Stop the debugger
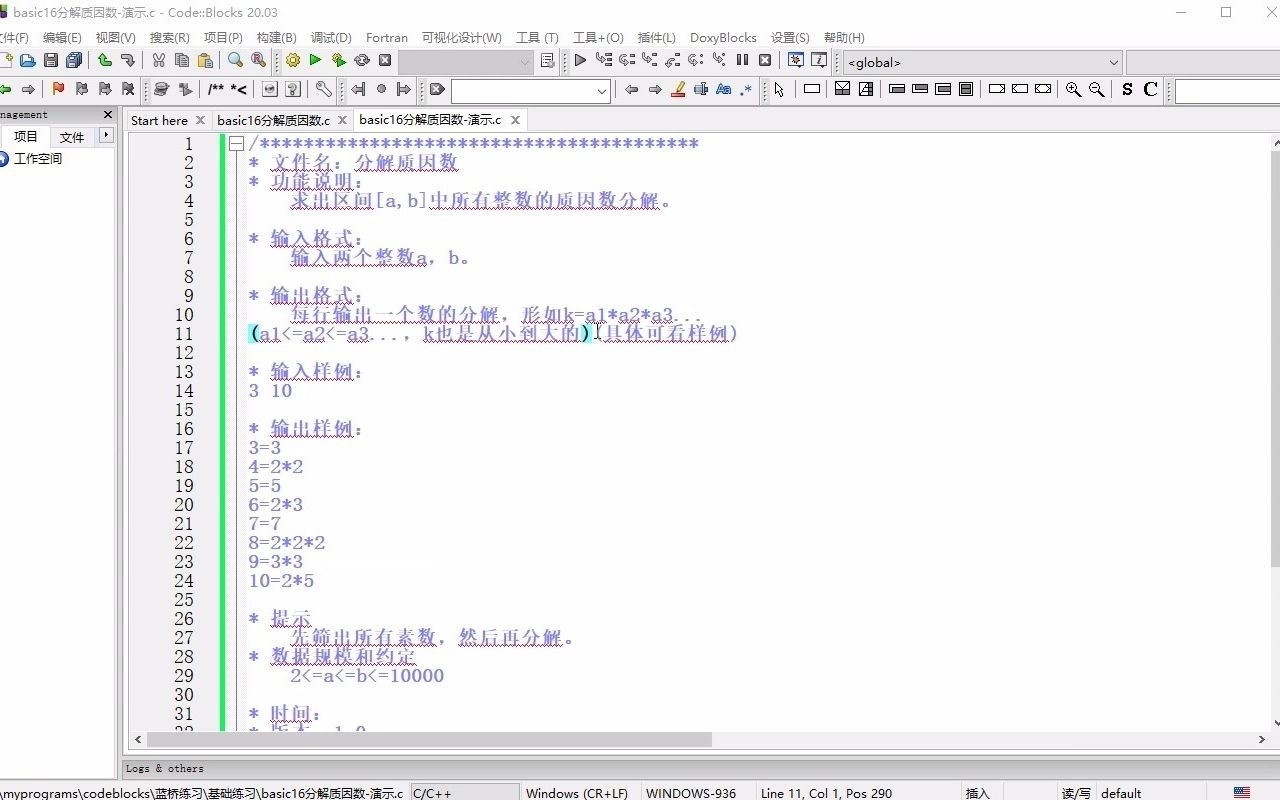Screen dimensions: 1280x800 click(765, 60)
